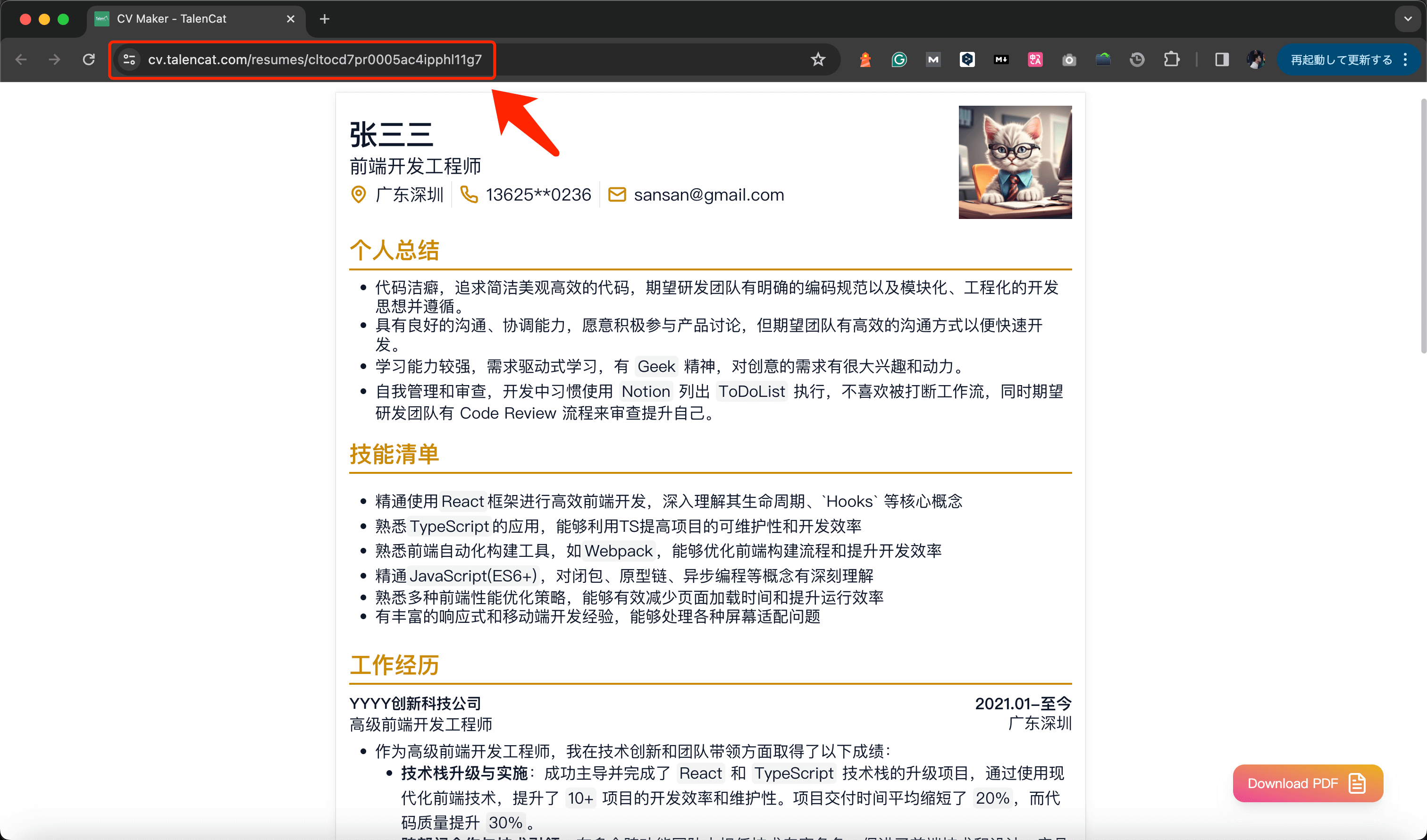Close the CV Maker - TalenCat tab
Screen dimensions: 1427x840
point(291,19)
